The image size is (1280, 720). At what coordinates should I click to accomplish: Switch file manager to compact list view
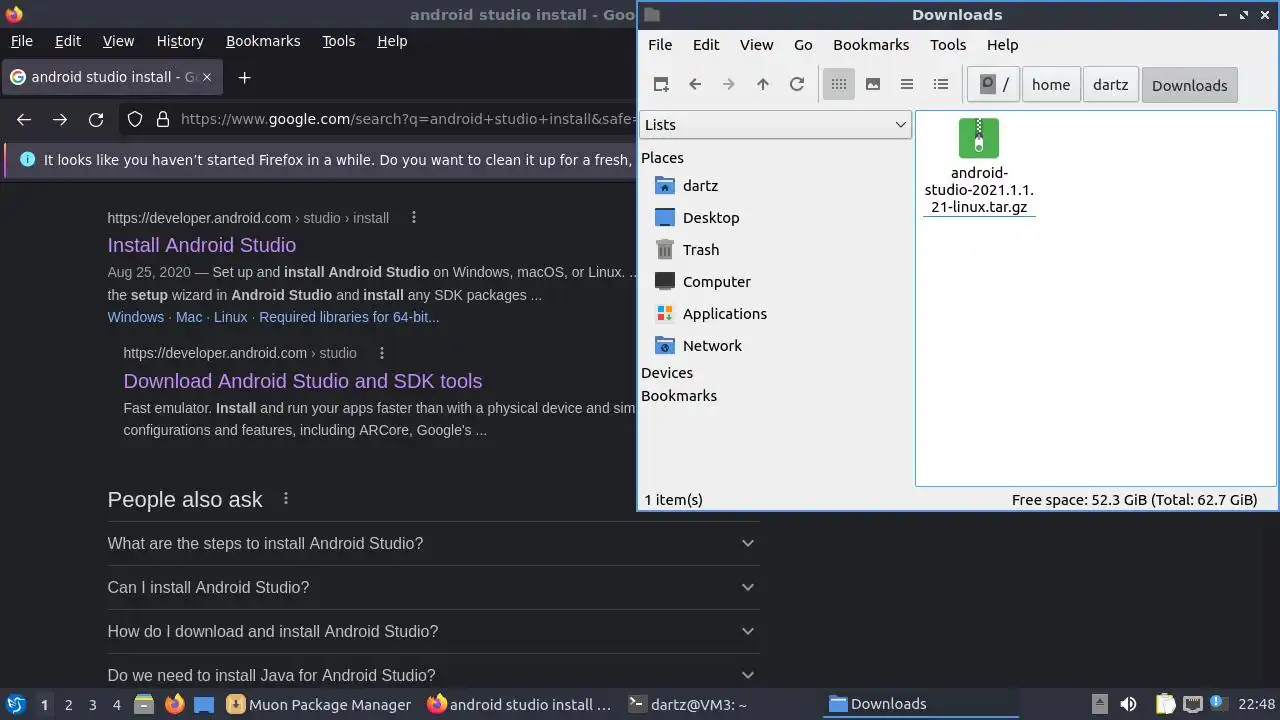(907, 85)
